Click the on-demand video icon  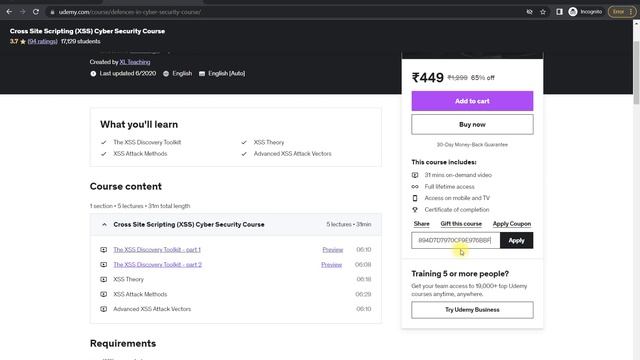415,175
